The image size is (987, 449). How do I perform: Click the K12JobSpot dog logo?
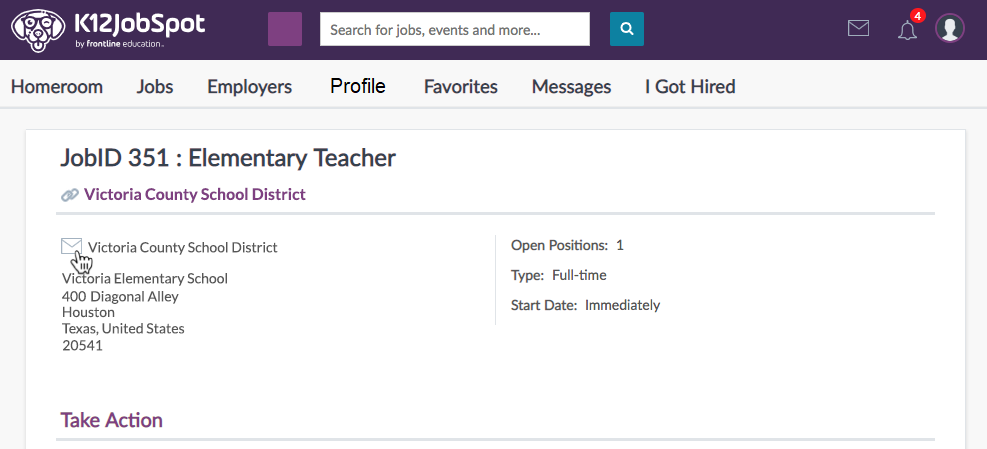[38, 30]
